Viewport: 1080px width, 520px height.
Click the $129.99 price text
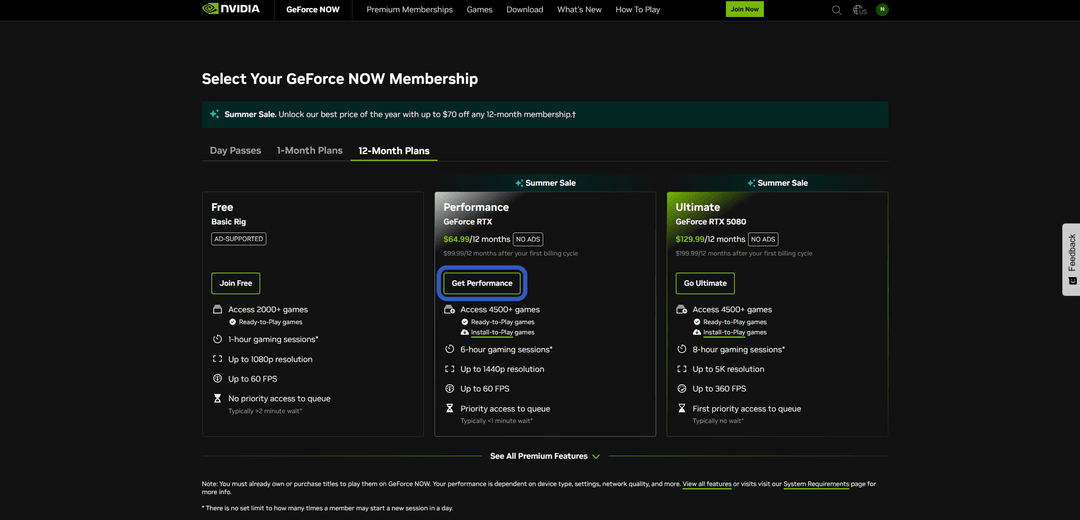point(690,239)
